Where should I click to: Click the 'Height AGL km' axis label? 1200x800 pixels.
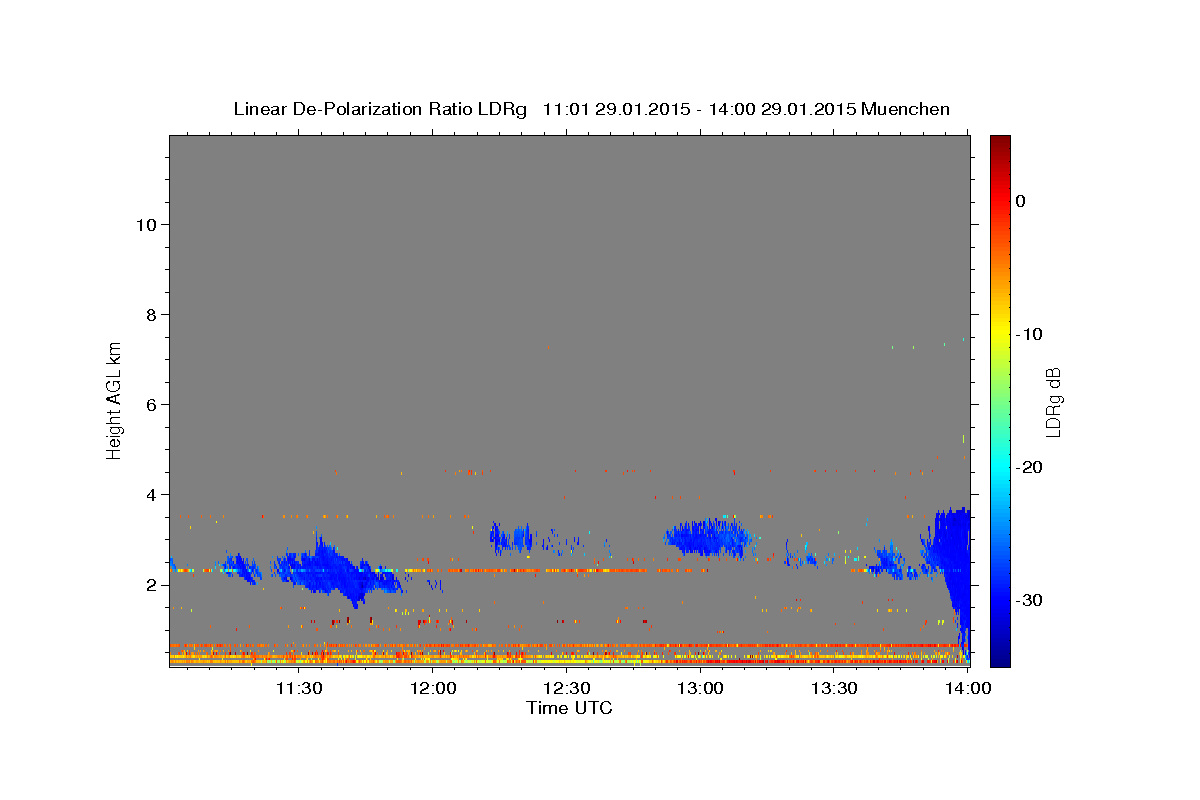(114, 399)
